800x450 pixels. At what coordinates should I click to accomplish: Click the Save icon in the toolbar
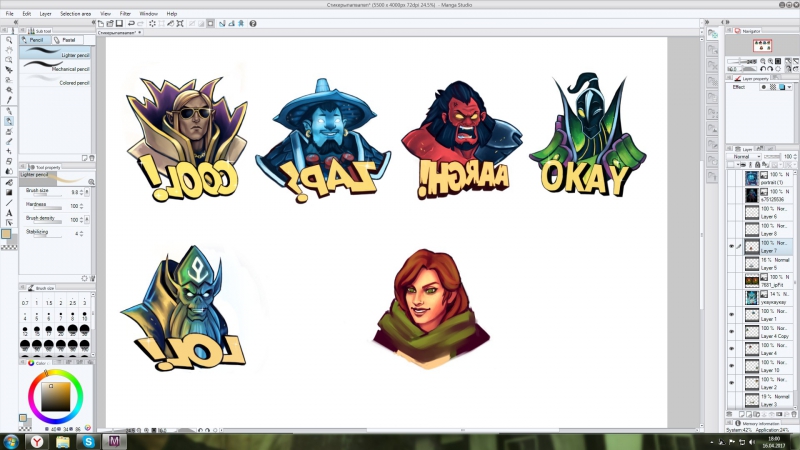(119, 23)
